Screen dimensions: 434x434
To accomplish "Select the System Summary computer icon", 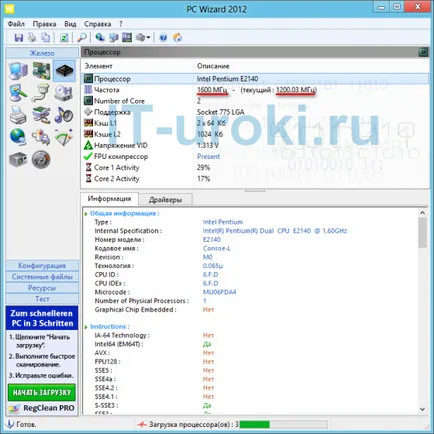I will pyautogui.click(x=18, y=71).
